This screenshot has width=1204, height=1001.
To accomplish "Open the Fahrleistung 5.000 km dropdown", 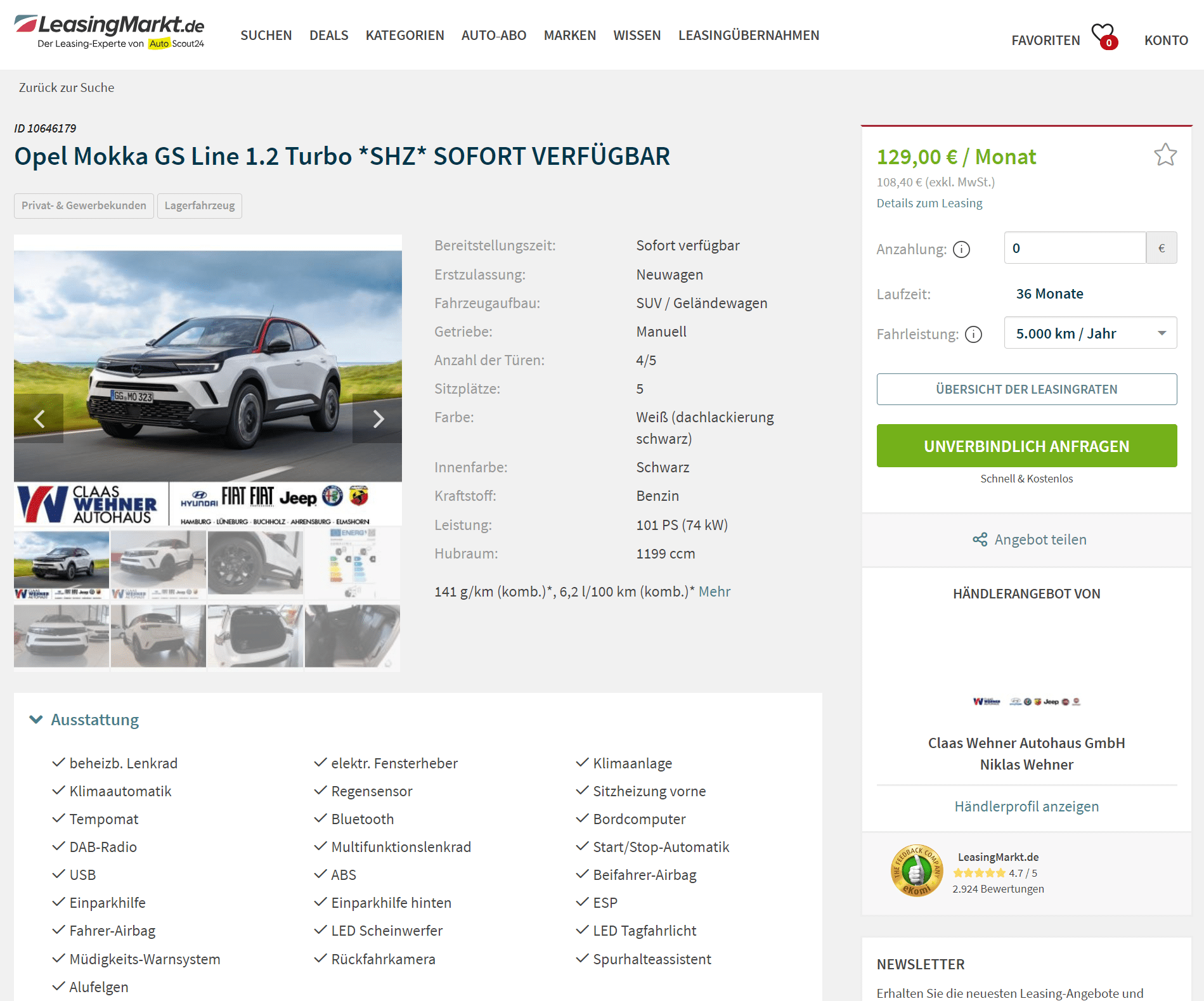I will [1091, 333].
